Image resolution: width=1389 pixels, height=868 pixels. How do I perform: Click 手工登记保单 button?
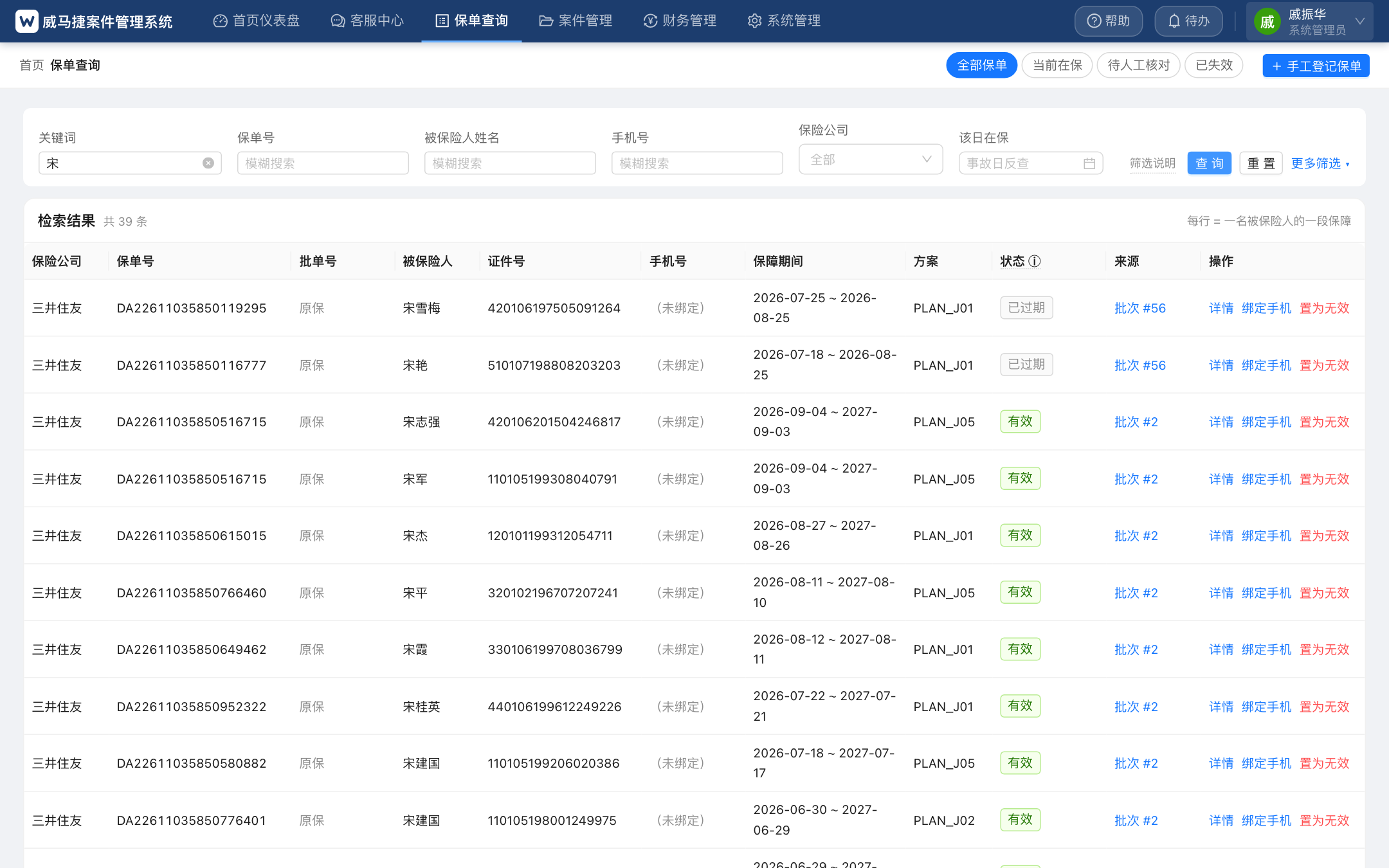(x=1316, y=66)
